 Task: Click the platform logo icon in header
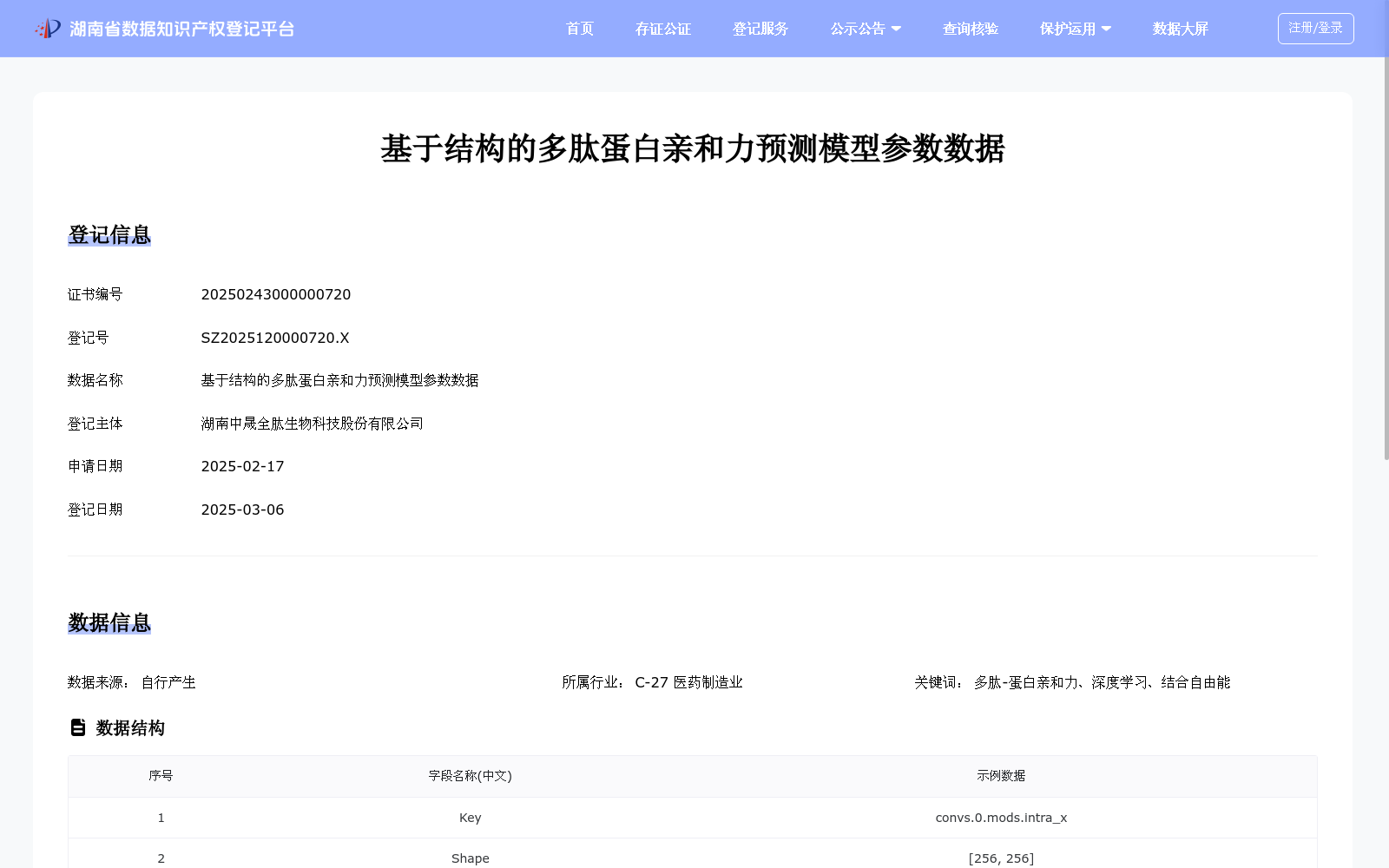48,29
